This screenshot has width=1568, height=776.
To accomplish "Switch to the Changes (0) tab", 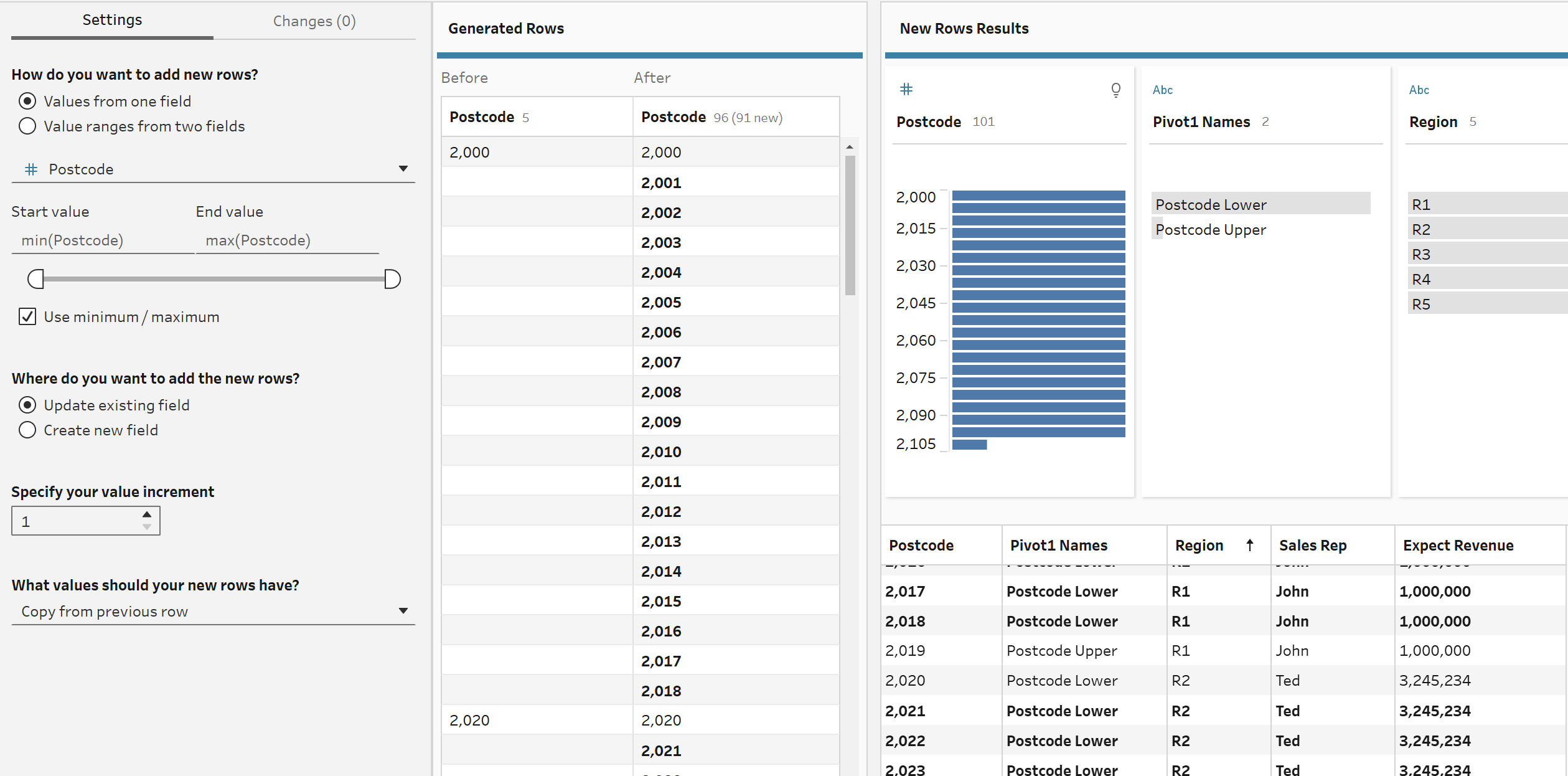I will 314,21.
